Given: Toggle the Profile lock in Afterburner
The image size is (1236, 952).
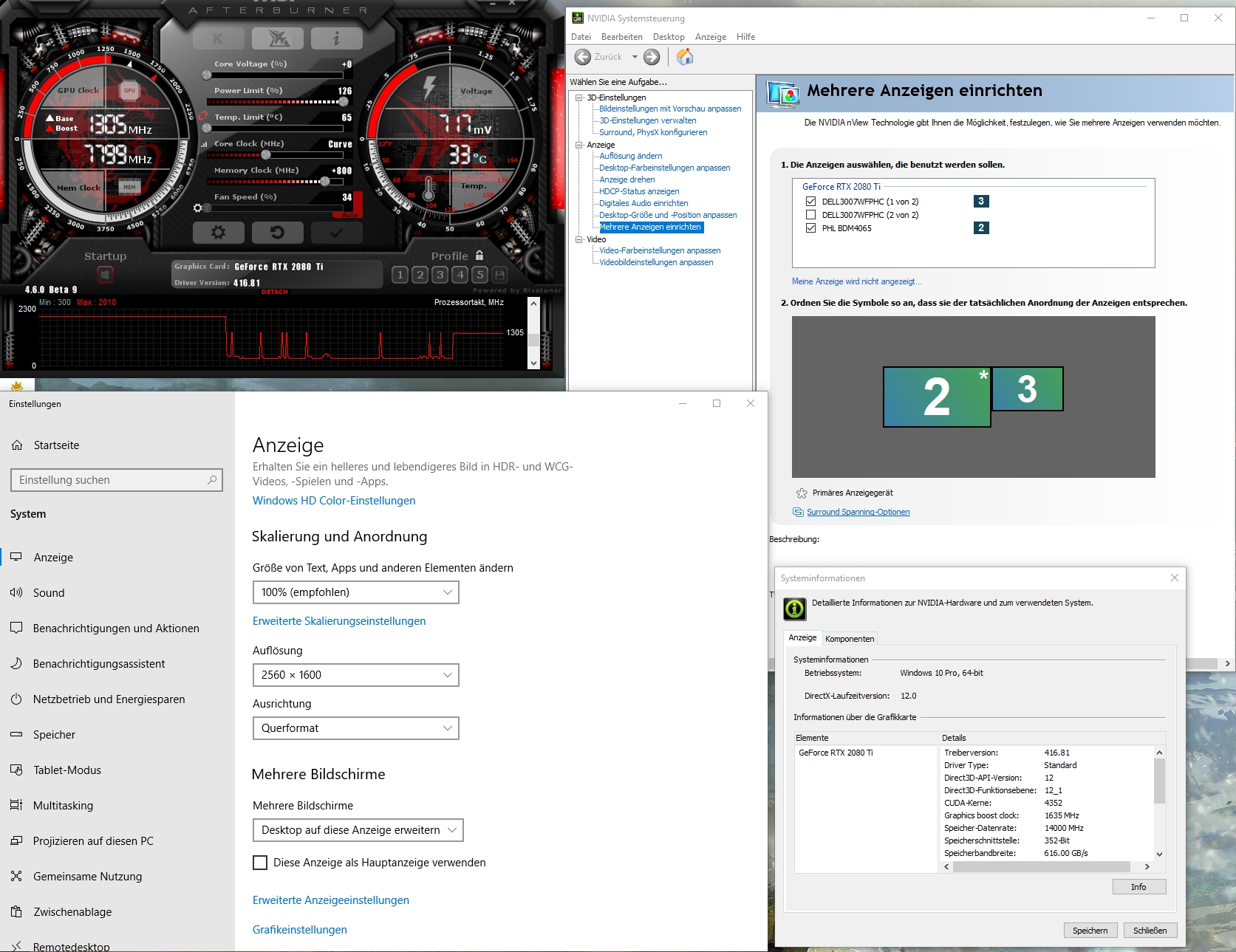Looking at the screenshot, I should [479, 256].
